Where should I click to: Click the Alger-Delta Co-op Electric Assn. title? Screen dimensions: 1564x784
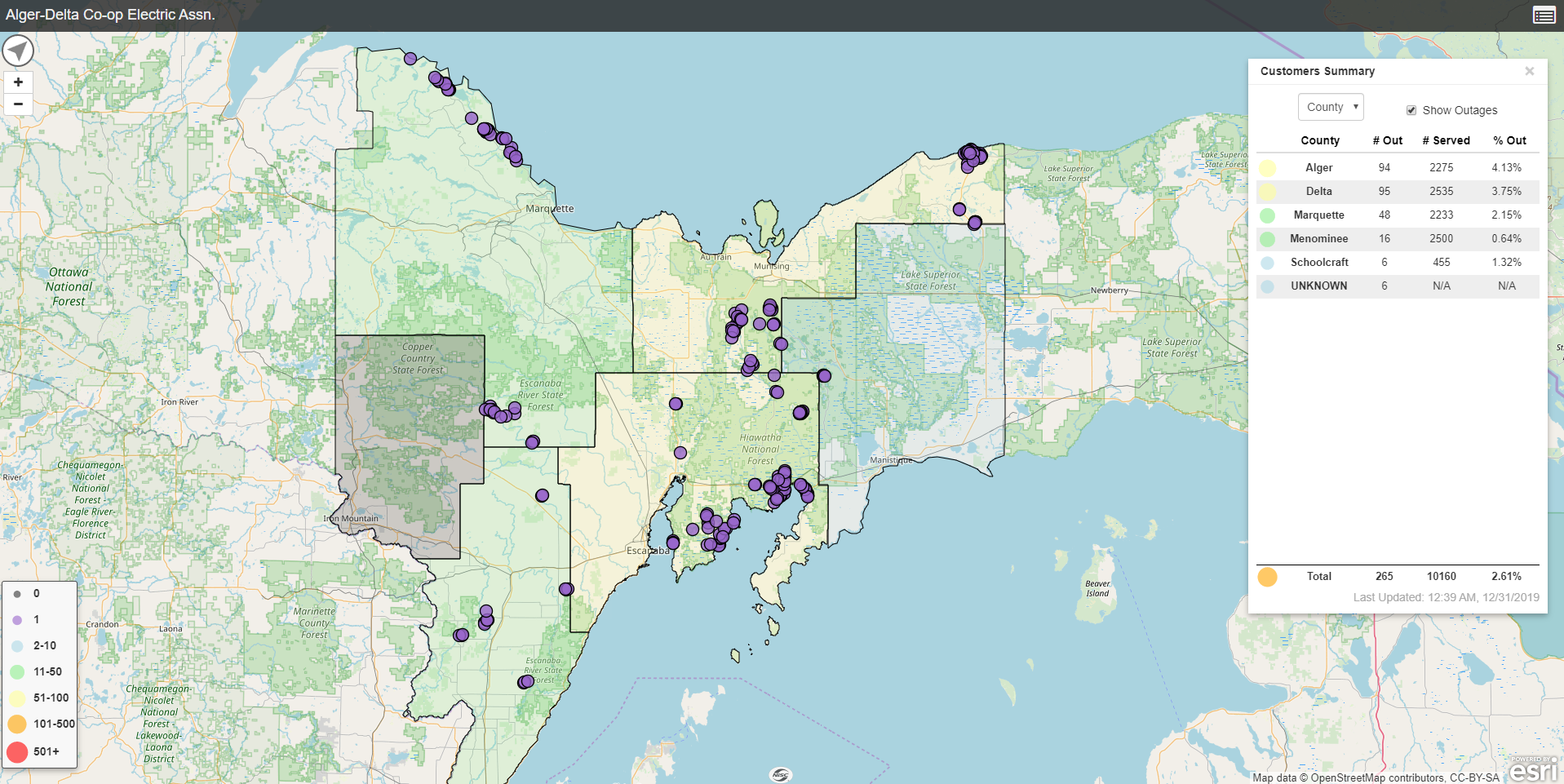pyautogui.click(x=110, y=15)
